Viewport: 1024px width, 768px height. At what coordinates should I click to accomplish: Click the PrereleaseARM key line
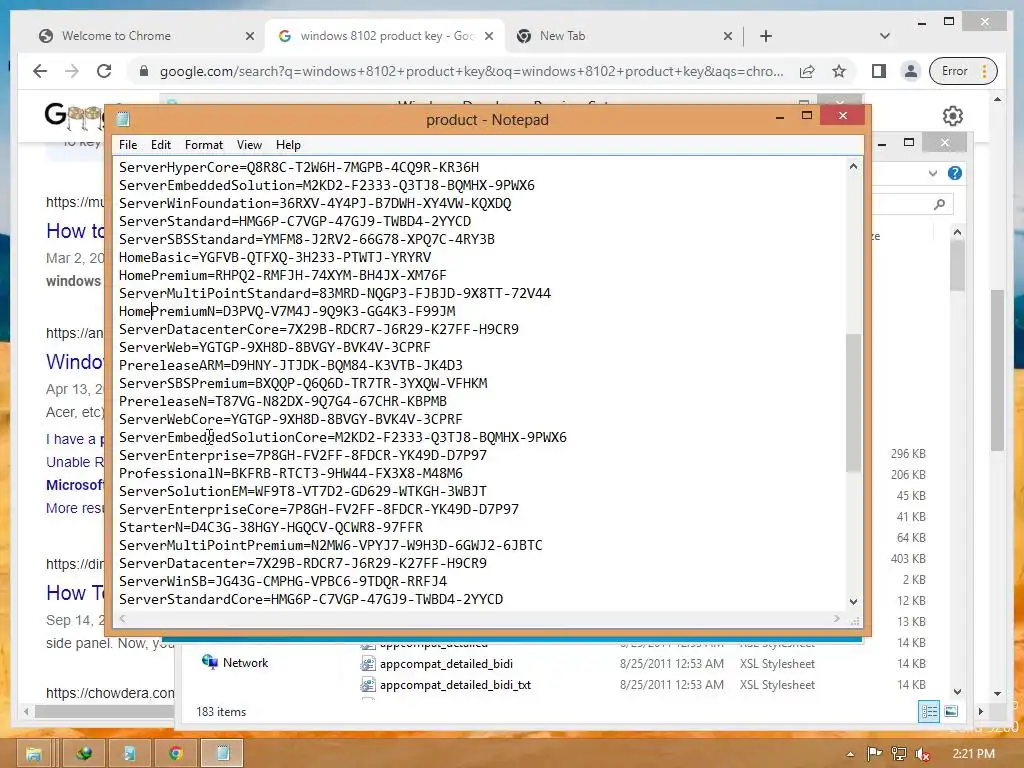[291, 365]
